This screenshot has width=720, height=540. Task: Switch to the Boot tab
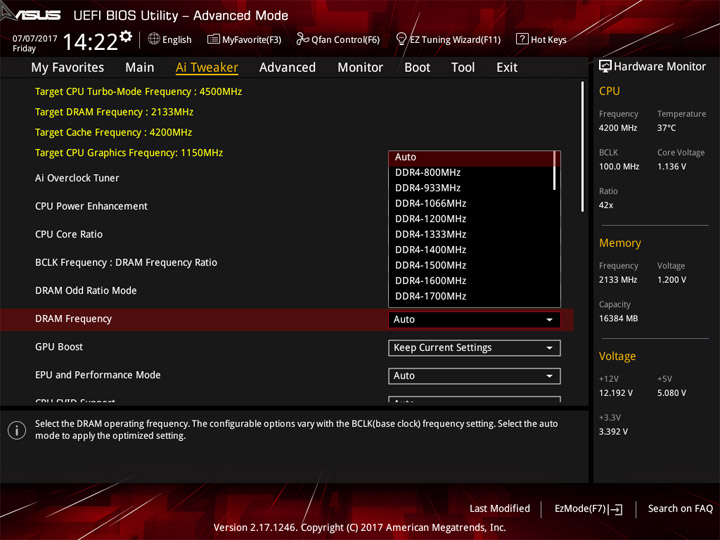coord(417,68)
